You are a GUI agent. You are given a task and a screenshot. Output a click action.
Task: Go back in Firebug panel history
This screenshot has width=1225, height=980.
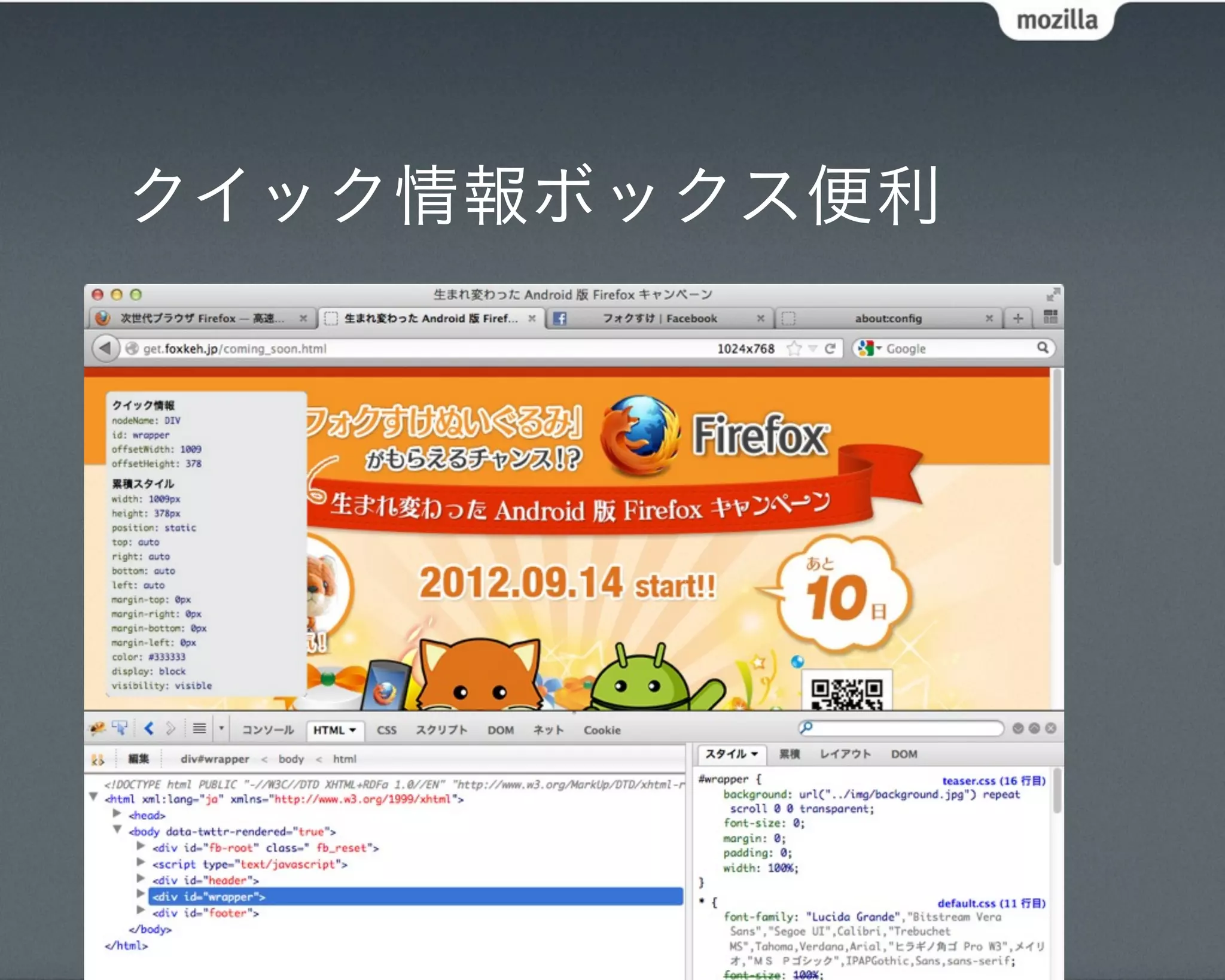coord(149,728)
